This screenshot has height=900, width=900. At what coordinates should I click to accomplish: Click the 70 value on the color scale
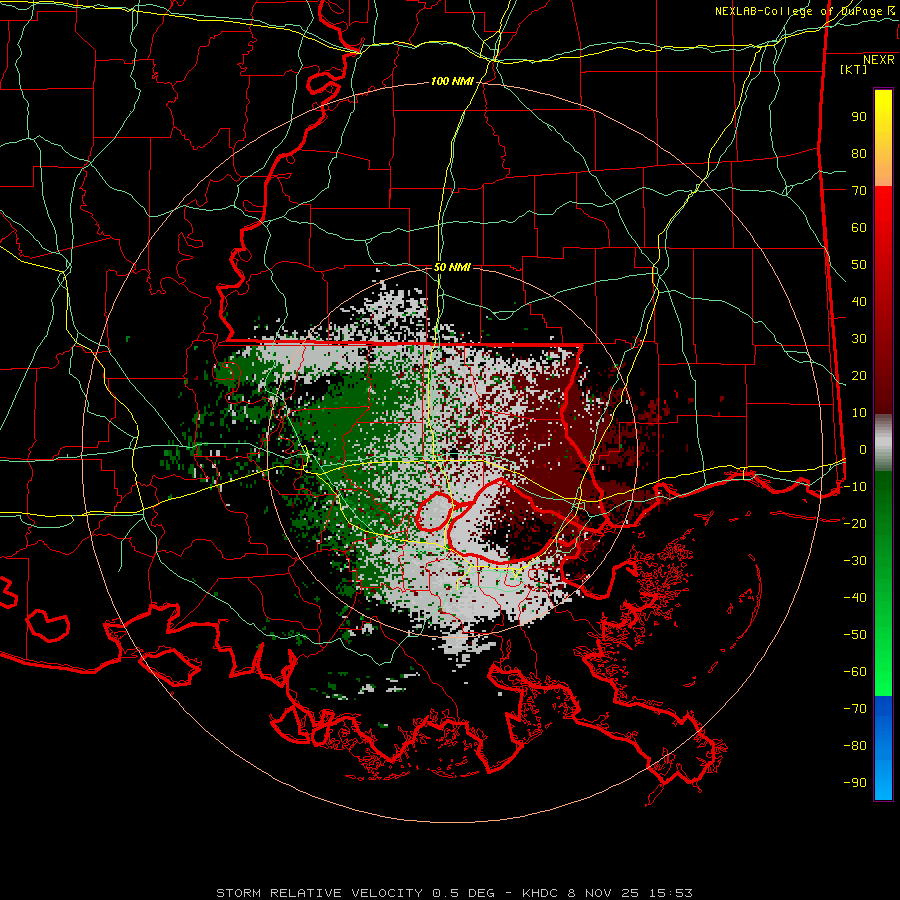859,191
